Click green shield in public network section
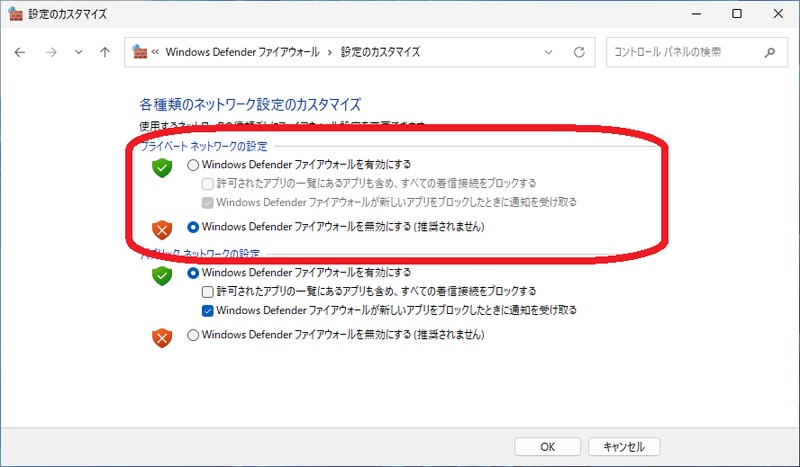This screenshot has height=467, width=800. tap(162, 276)
